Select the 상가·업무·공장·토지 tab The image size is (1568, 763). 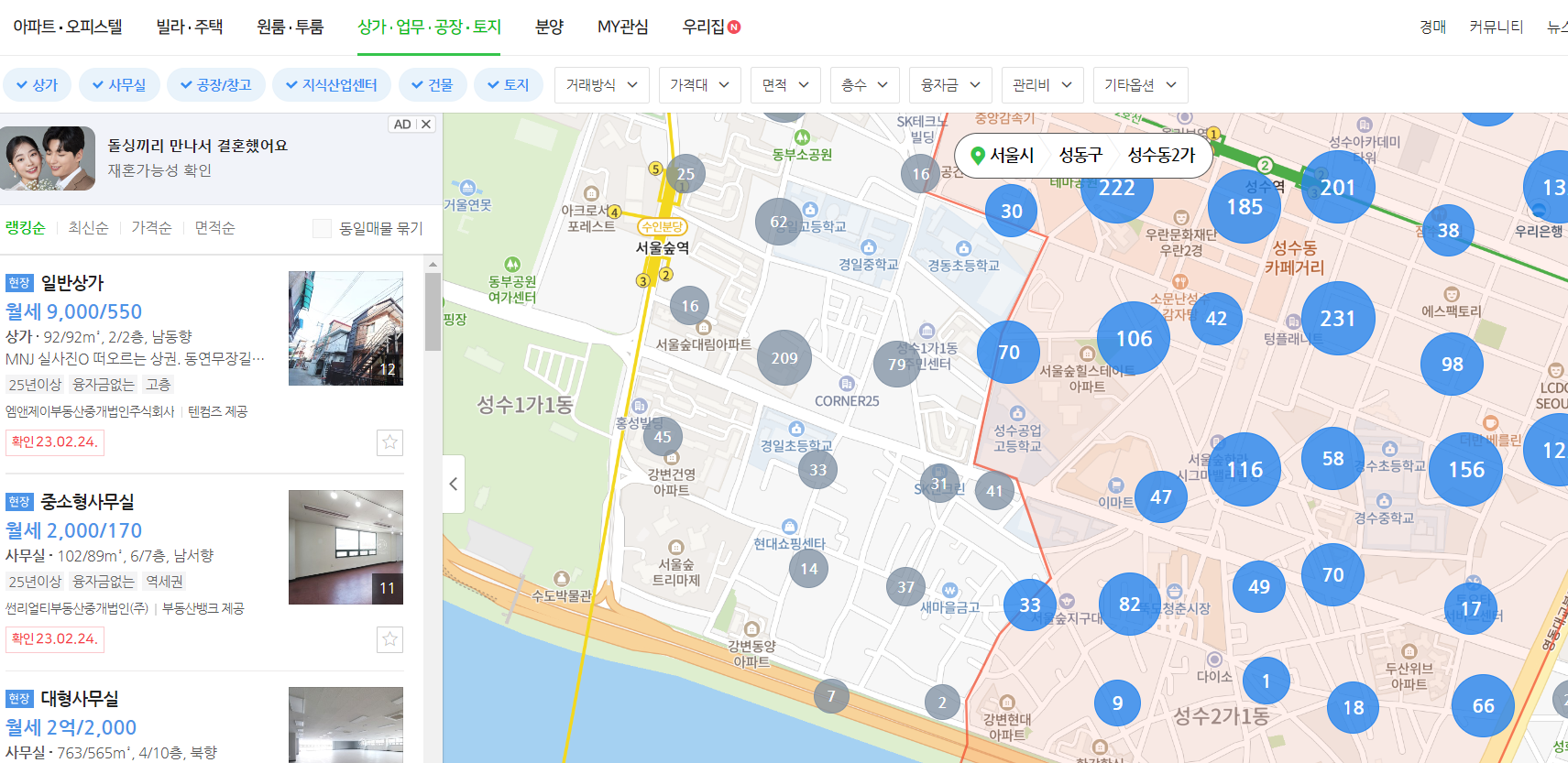(x=430, y=27)
